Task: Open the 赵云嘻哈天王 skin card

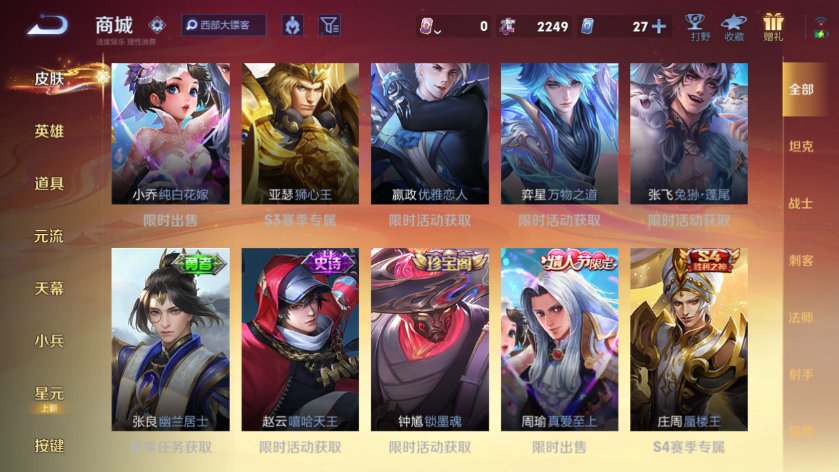Action: [300, 339]
